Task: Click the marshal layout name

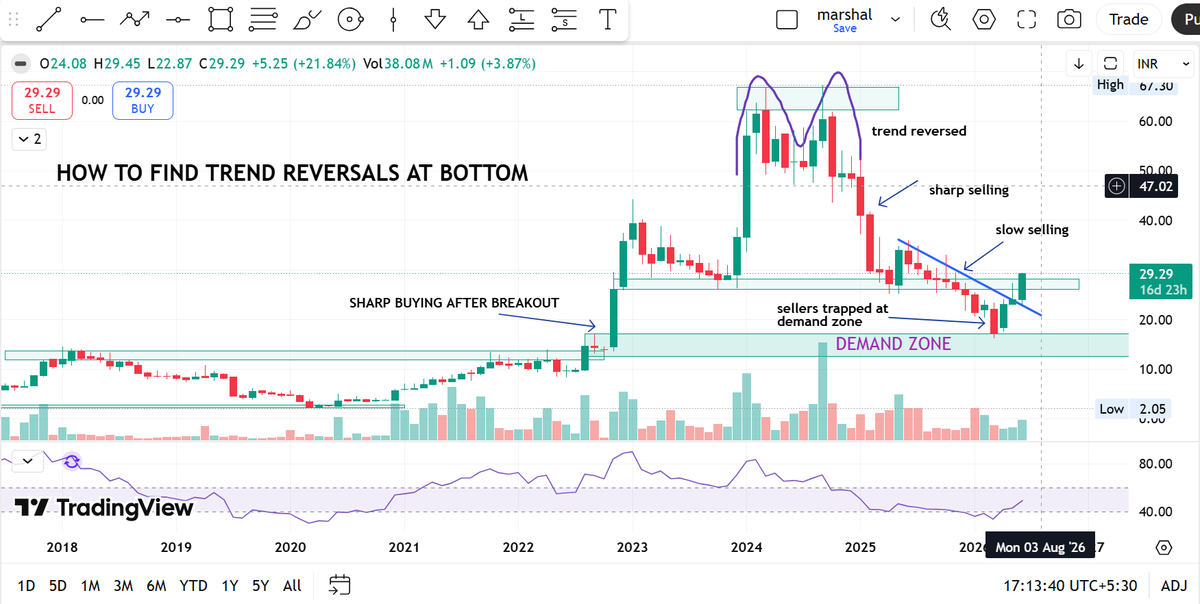Action: coord(844,14)
